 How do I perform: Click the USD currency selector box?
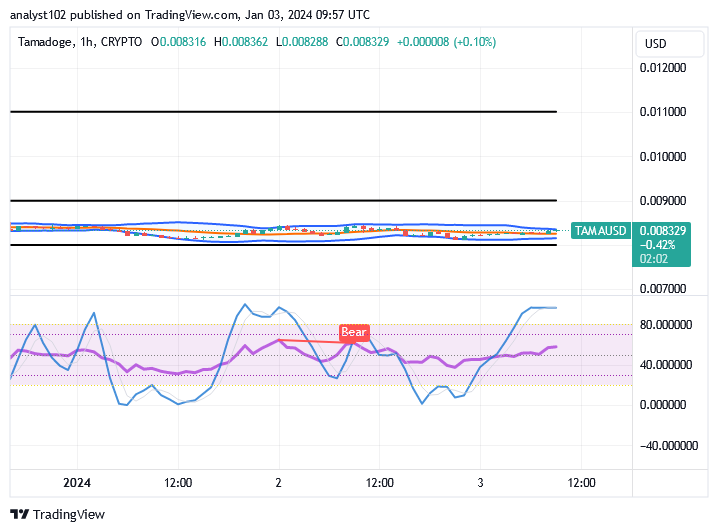tap(669, 44)
